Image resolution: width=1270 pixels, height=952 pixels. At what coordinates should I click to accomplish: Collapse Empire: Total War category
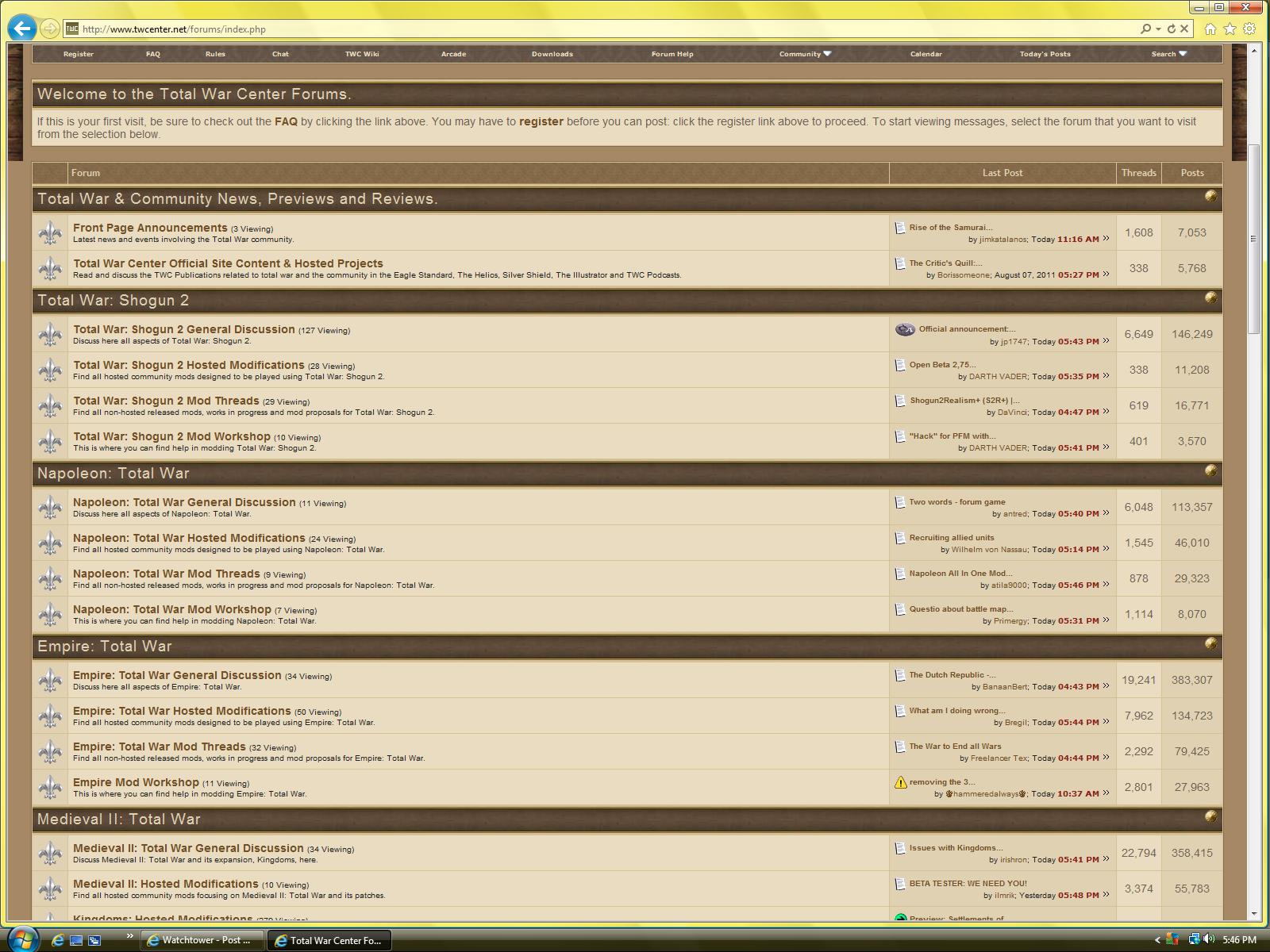click(1210, 643)
